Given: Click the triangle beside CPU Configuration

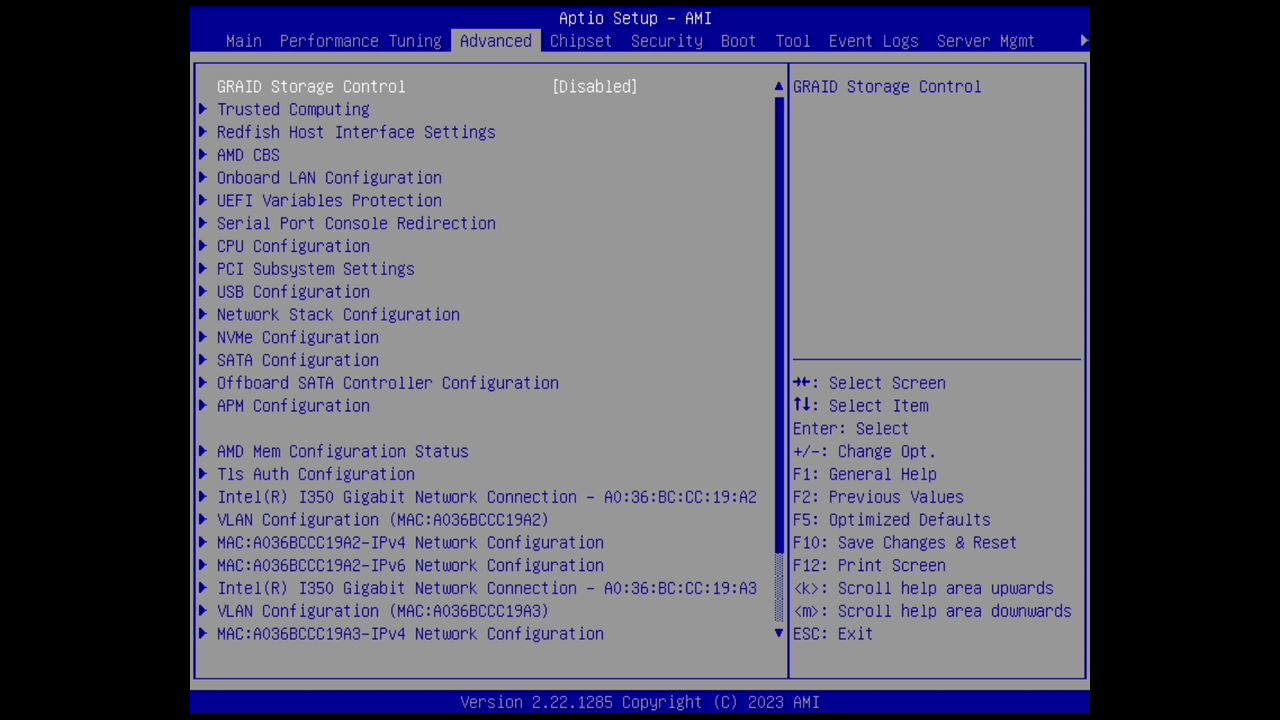Looking at the screenshot, I should (203, 246).
